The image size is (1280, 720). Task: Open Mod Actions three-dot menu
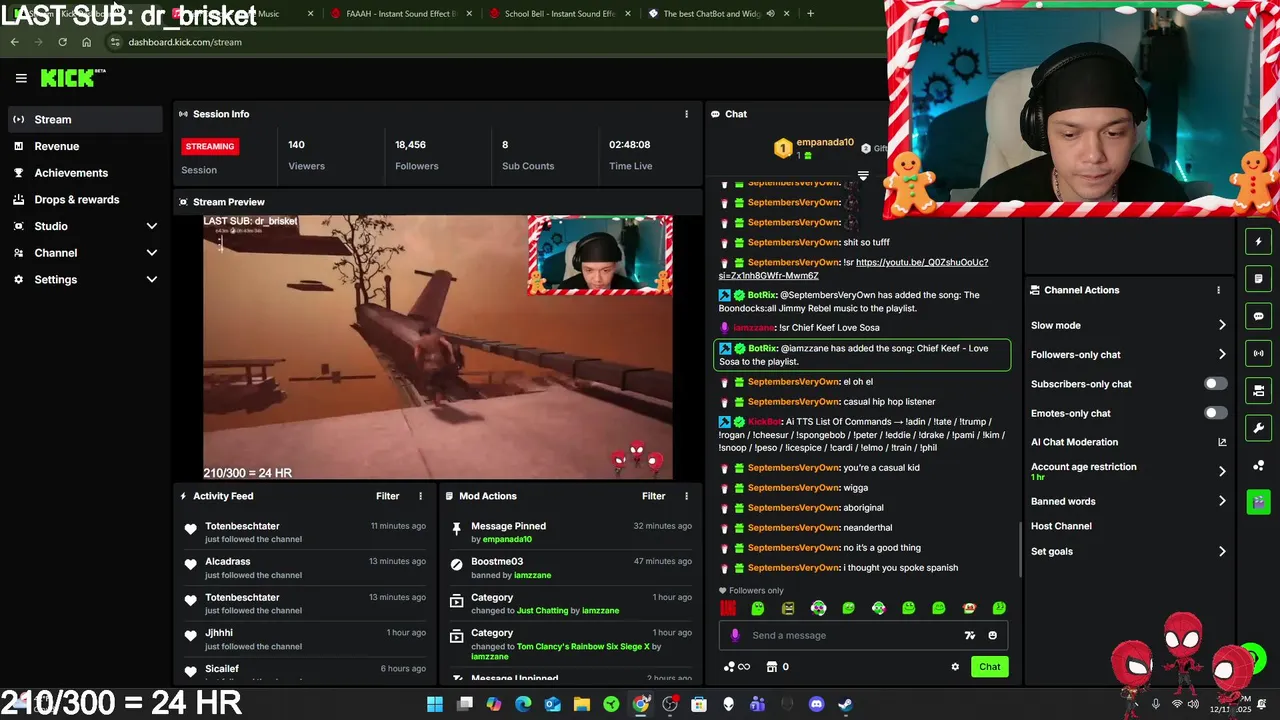pos(686,496)
